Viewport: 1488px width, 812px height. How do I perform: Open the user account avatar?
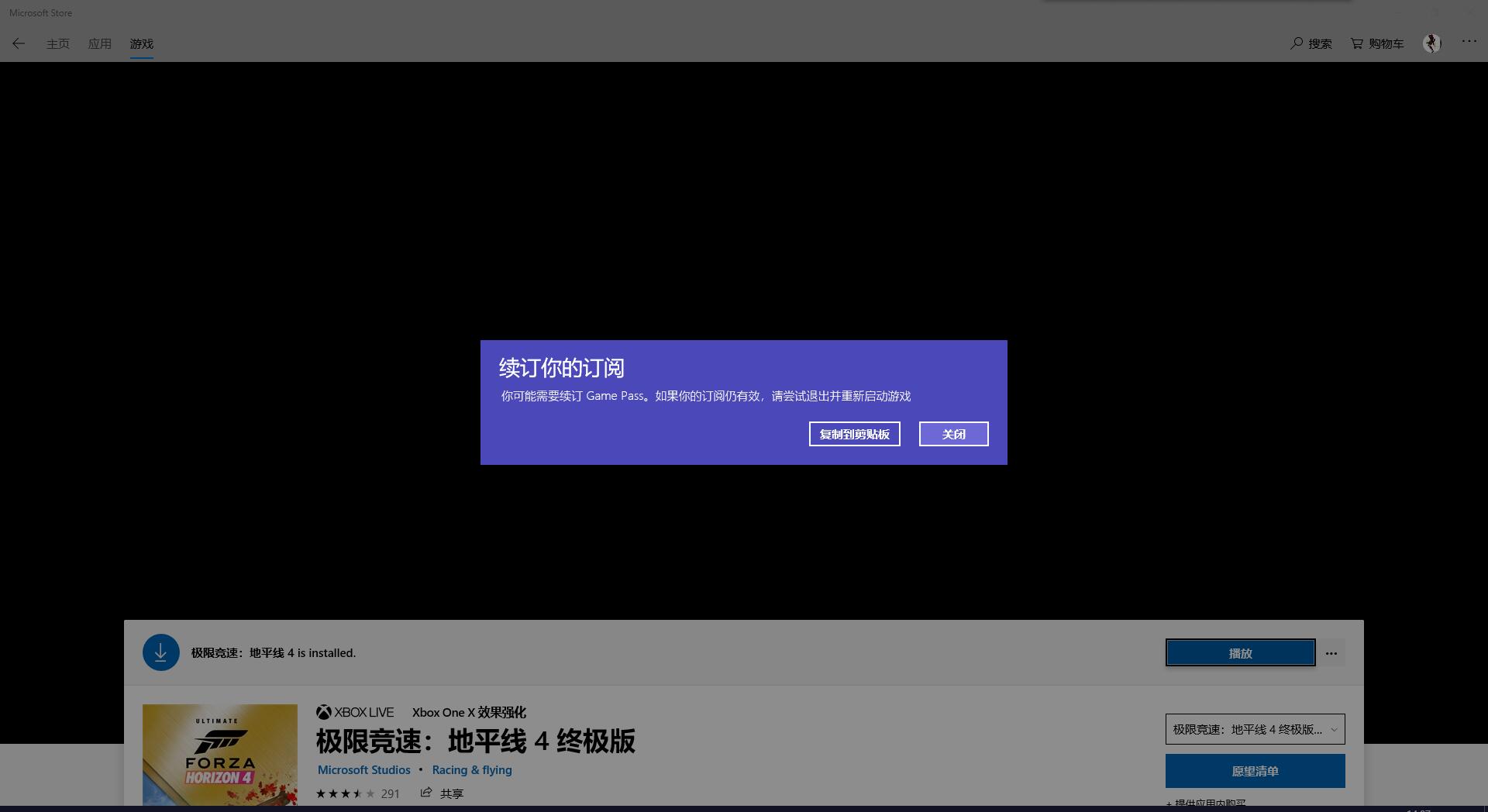pyautogui.click(x=1431, y=43)
